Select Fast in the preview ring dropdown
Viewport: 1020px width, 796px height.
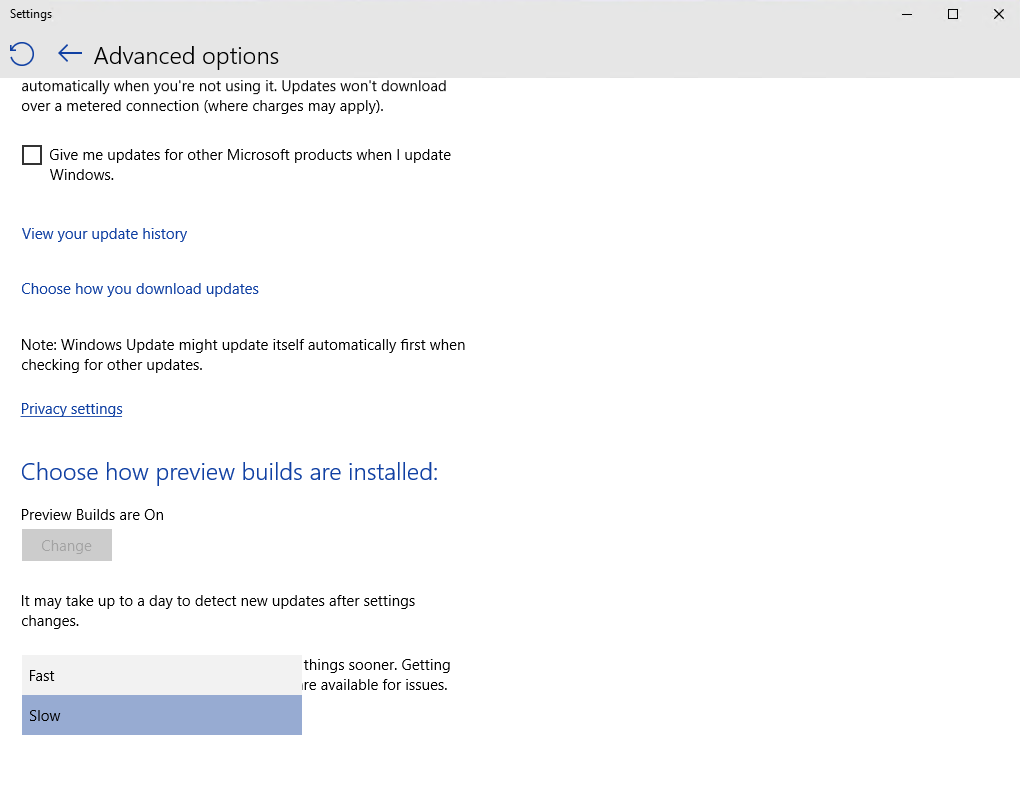click(x=161, y=676)
